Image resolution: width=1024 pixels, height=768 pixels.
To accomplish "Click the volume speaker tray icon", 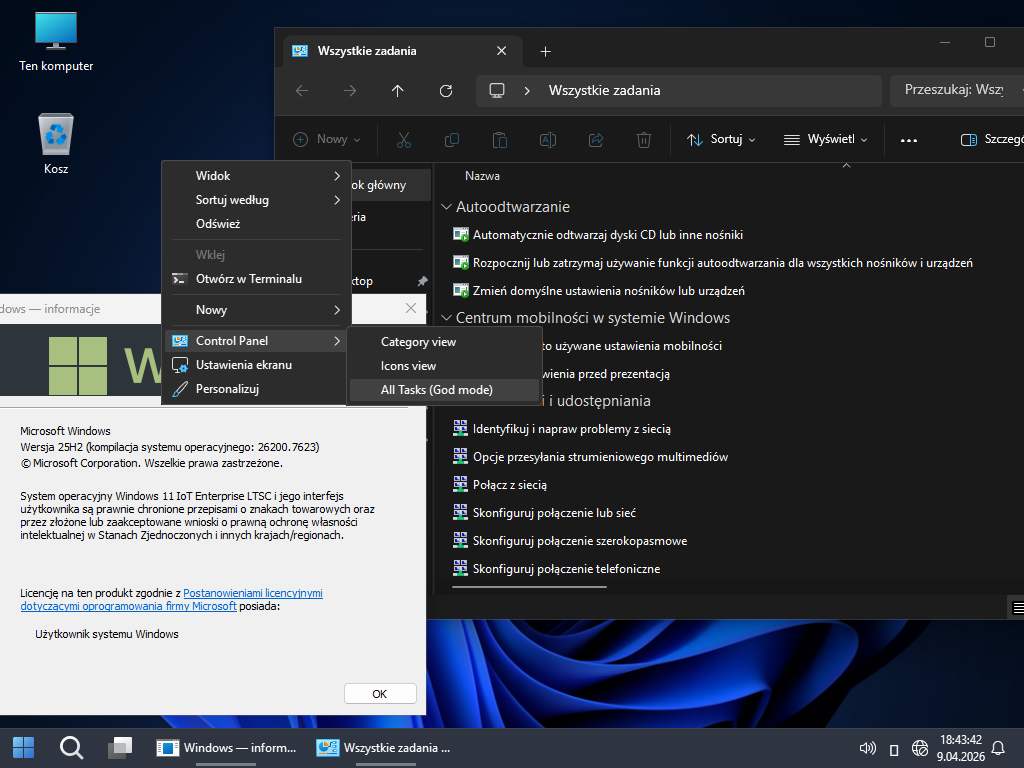I will point(868,748).
